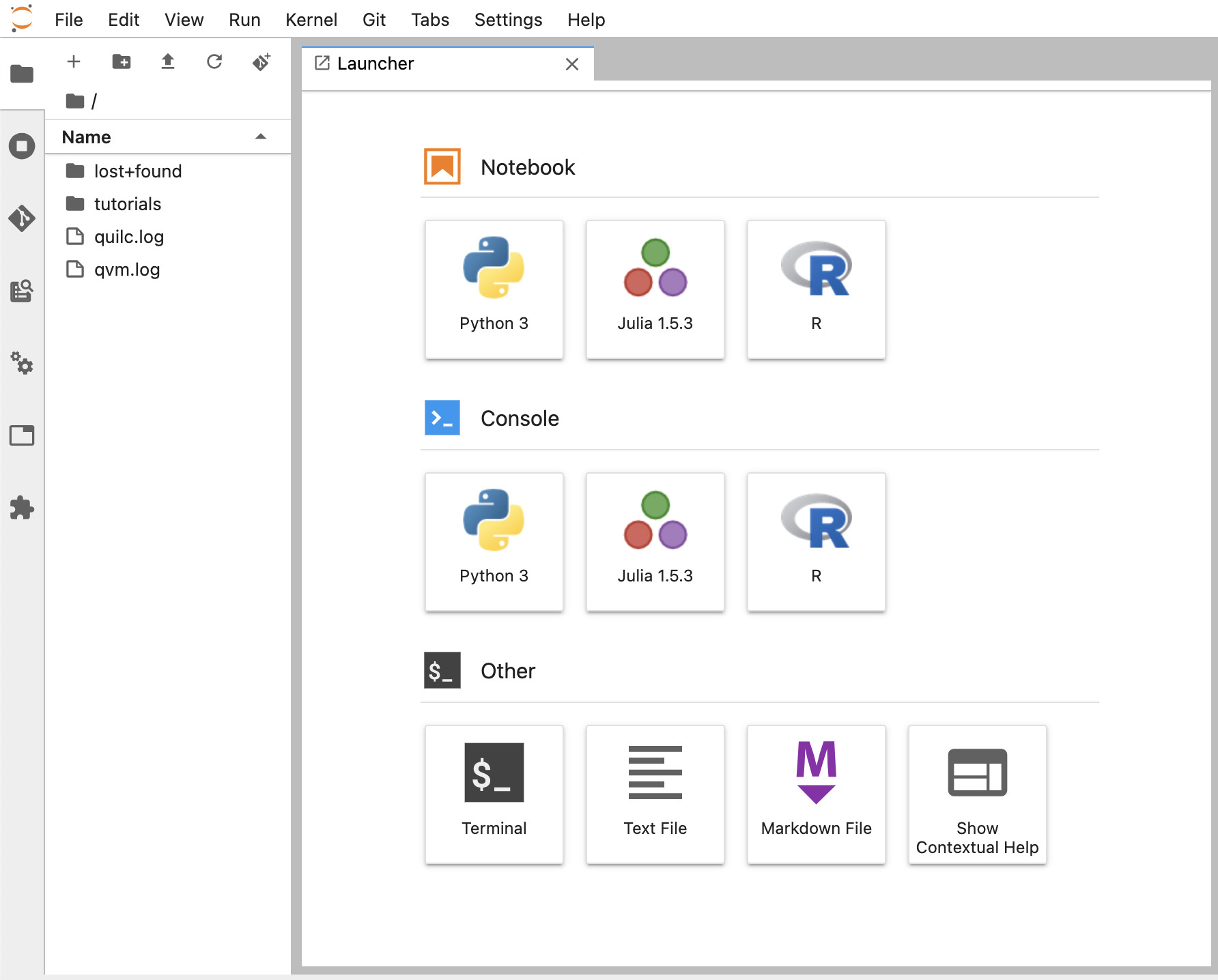Open the Run menu
Image resolution: width=1218 pixels, height=980 pixels.
coord(244,20)
